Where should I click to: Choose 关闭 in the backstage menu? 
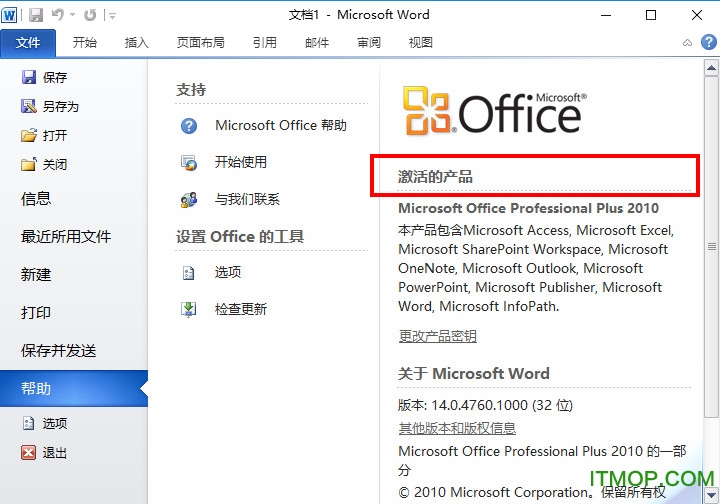pyautogui.click(x=55, y=164)
